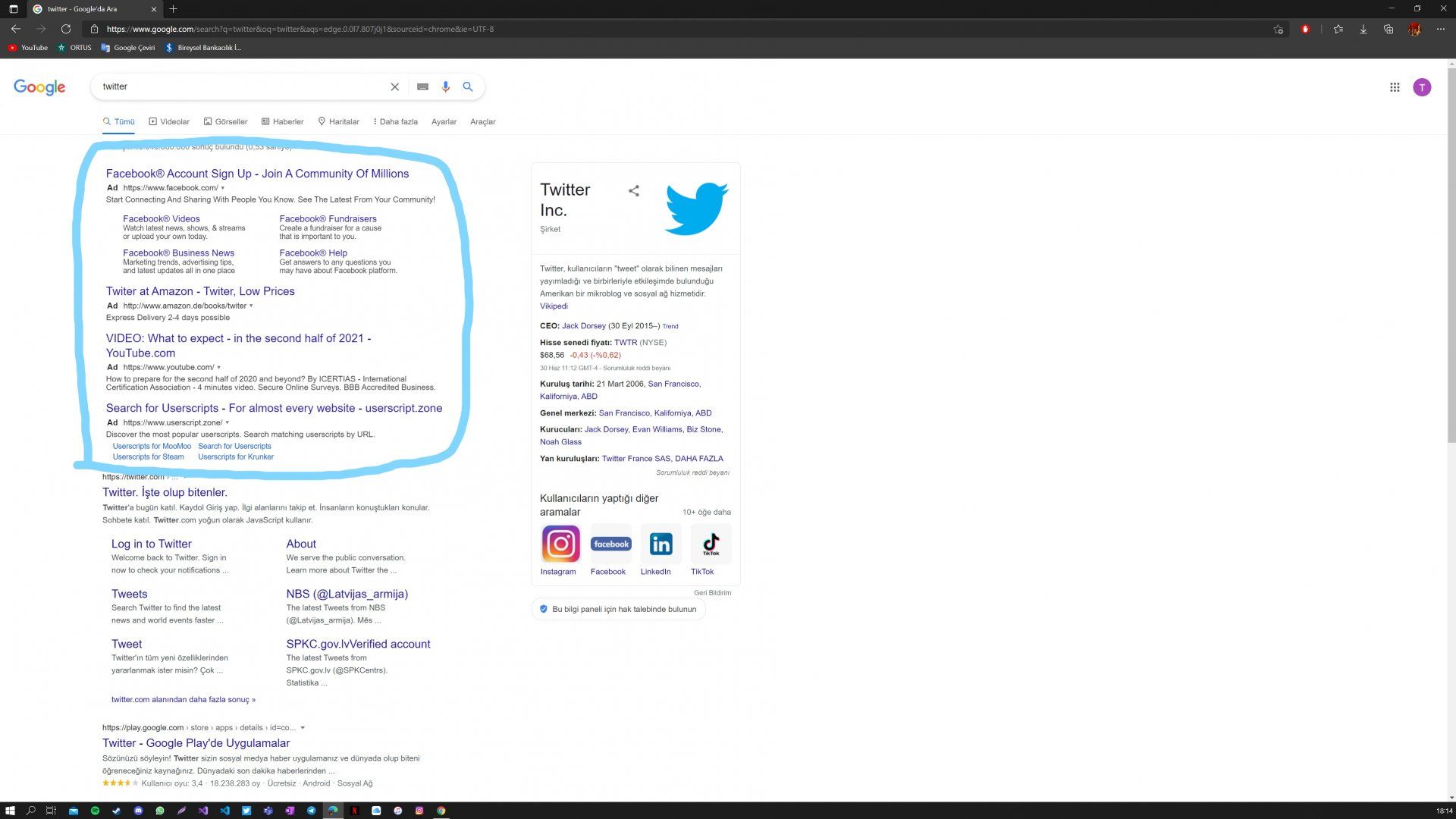The height and width of the screenshot is (819, 1456).
Task: Click the Instagram related search thumbnail
Action: point(560,544)
